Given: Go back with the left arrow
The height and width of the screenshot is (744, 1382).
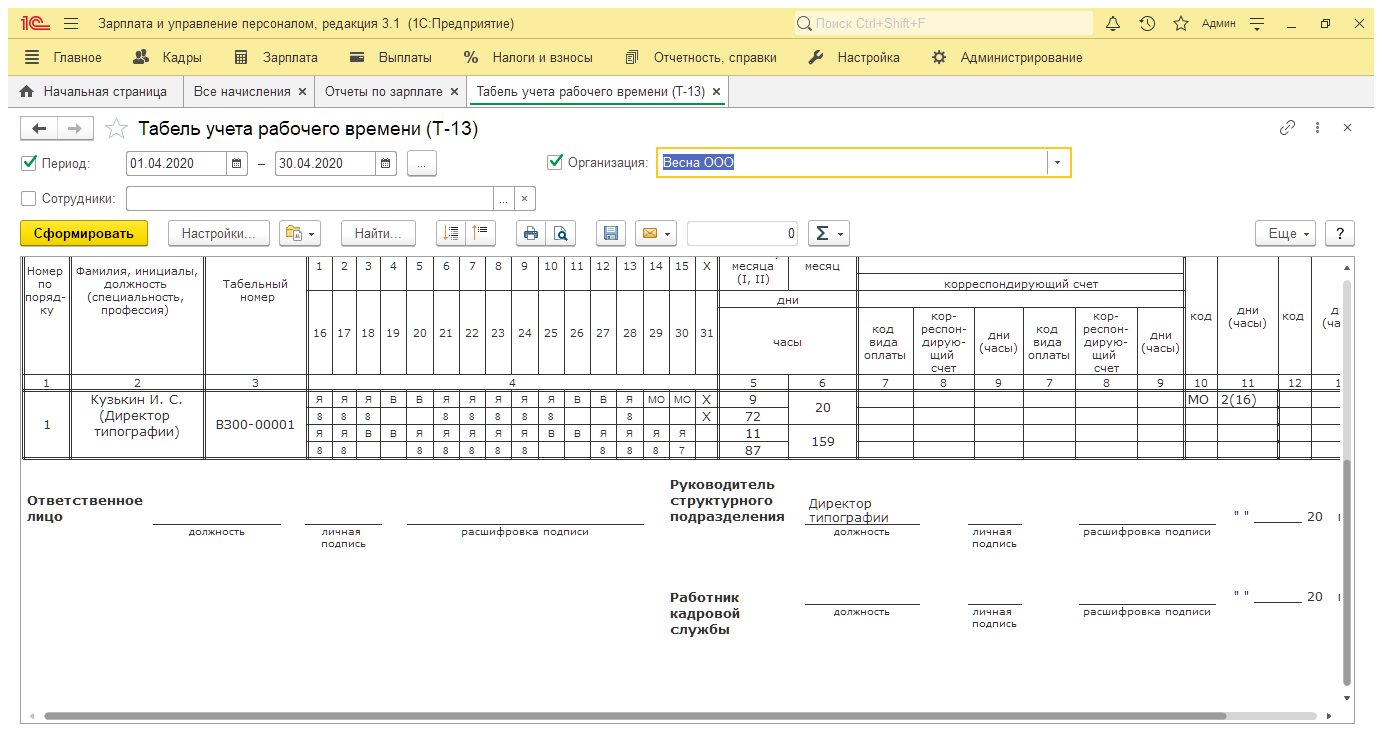Looking at the screenshot, I should coord(40,128).
